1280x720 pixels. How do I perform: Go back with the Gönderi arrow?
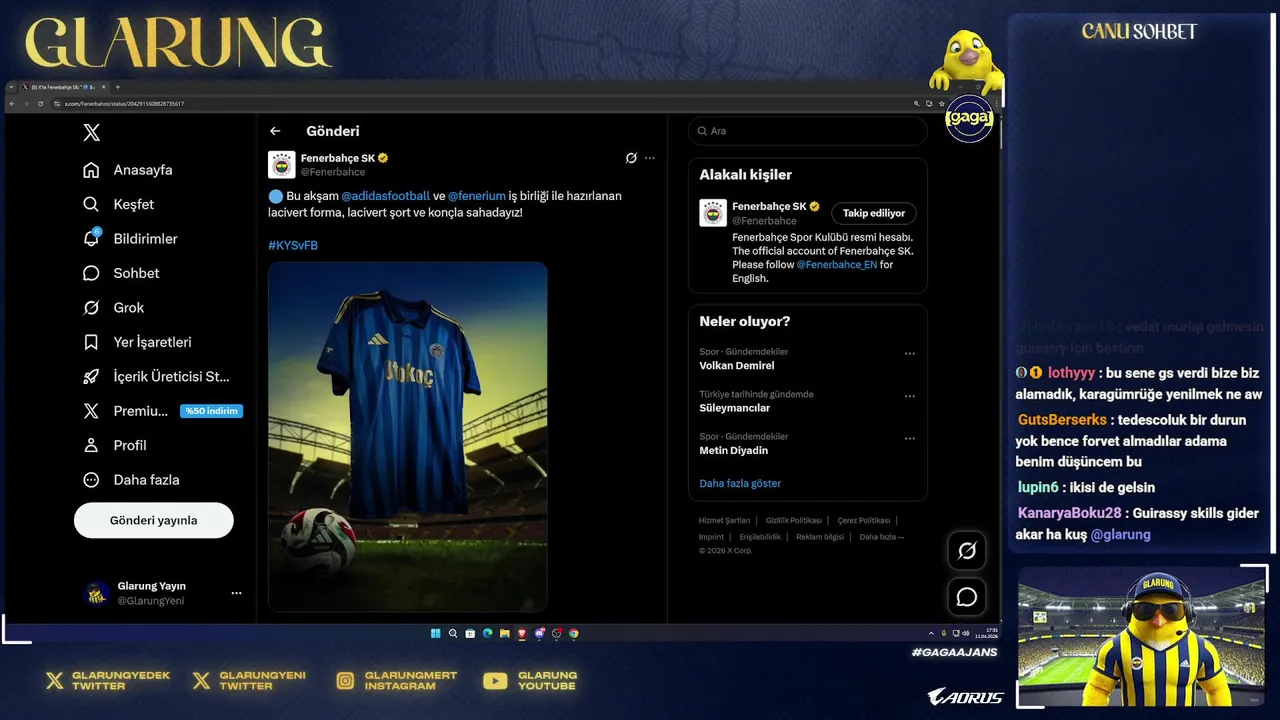(275, 131)
